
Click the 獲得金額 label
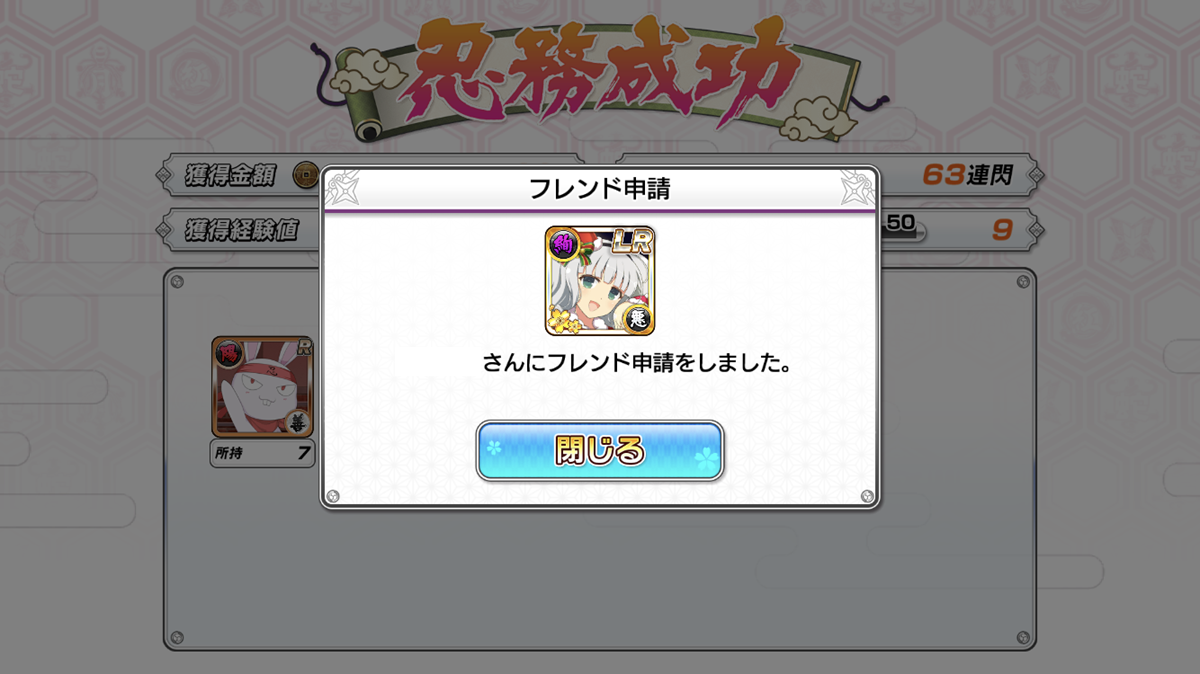pos(228,176)
